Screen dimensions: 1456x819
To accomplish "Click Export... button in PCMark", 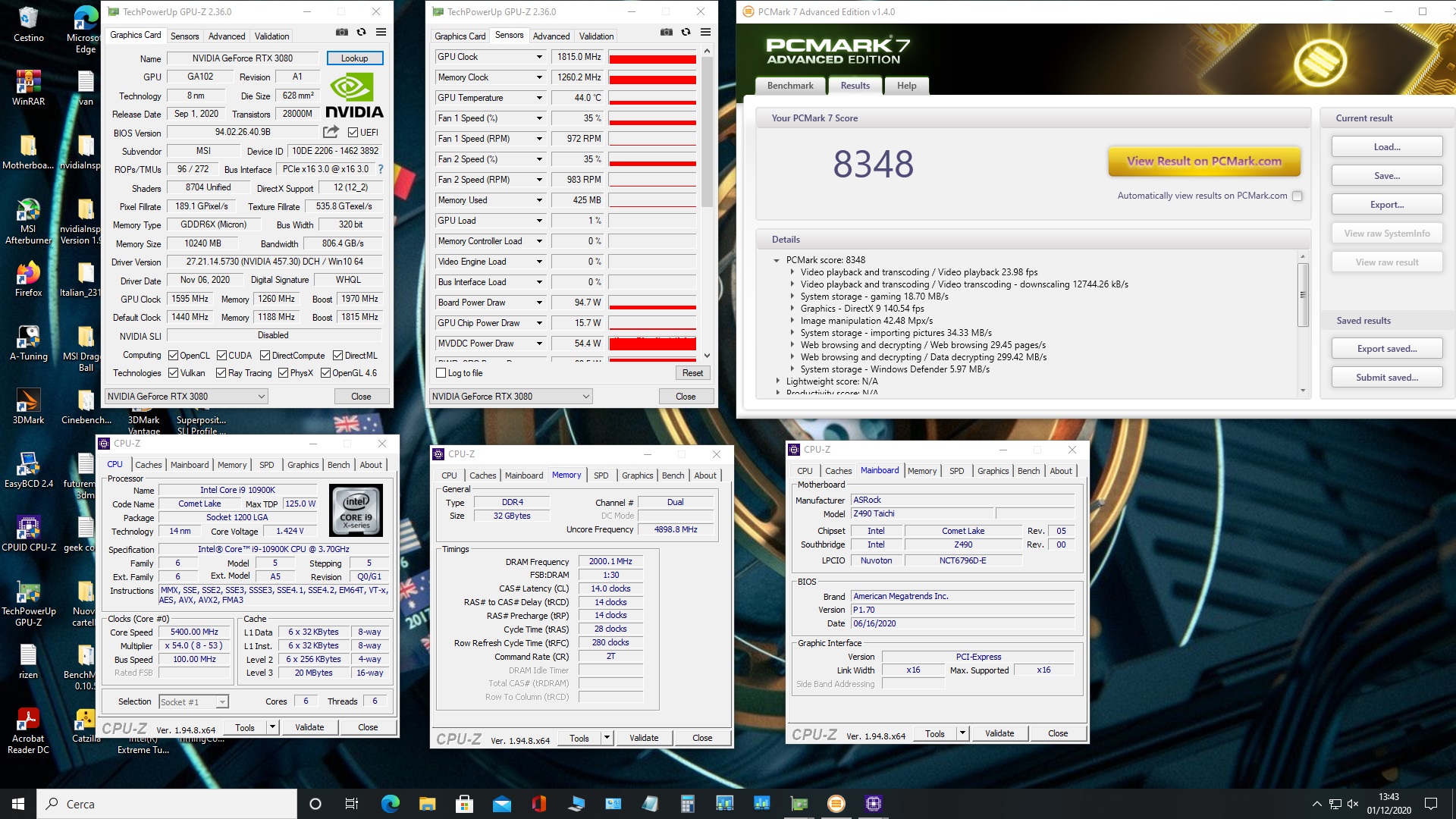I will pyautogui.click(x=1387, y=205).
